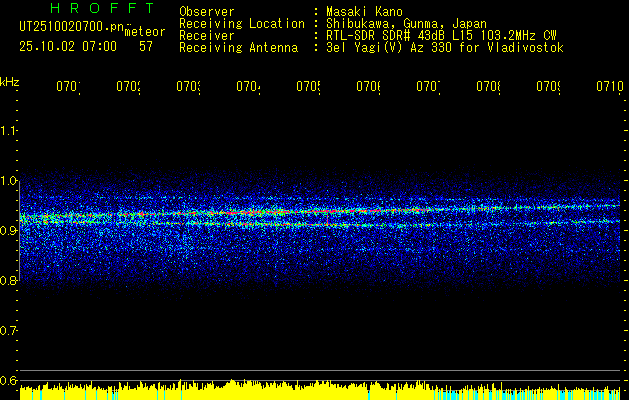Screen dimensions: 629x400
Task: Select the UT2510020700 file name
Action: click(x=72, y=27)
